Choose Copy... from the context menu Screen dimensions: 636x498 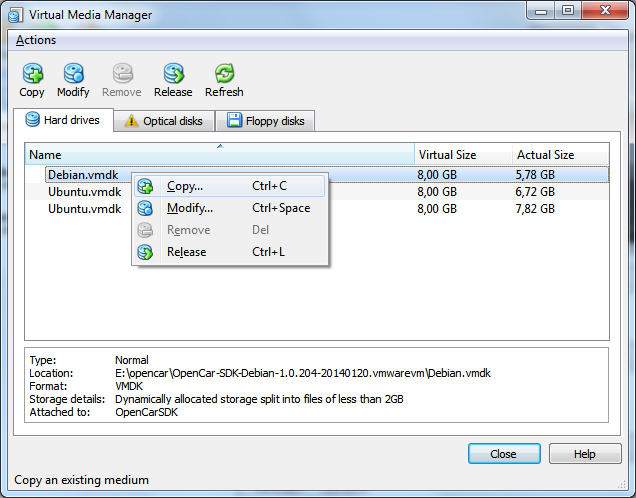[x=230, y=186]
